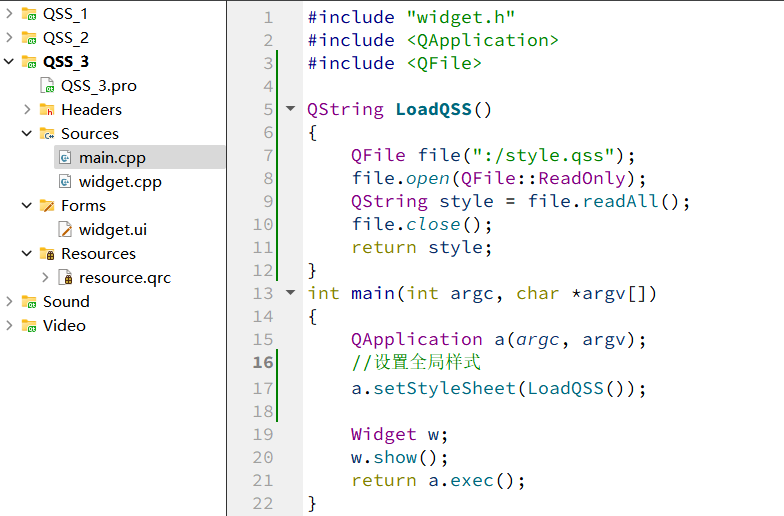Image resolution: width=784 pixels, height=516 pixels.
Task: Expand the QSS_2 project node
Action: pos(9,38)
